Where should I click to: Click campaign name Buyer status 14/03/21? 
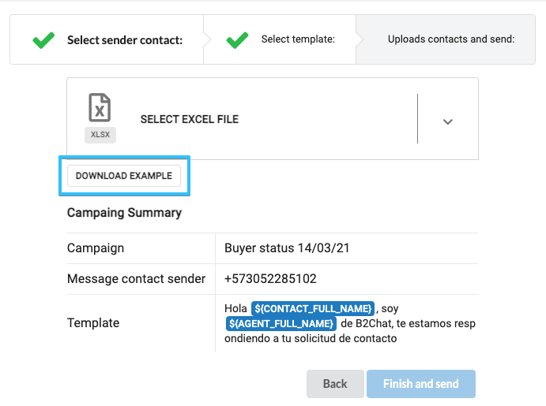point(287,248)
